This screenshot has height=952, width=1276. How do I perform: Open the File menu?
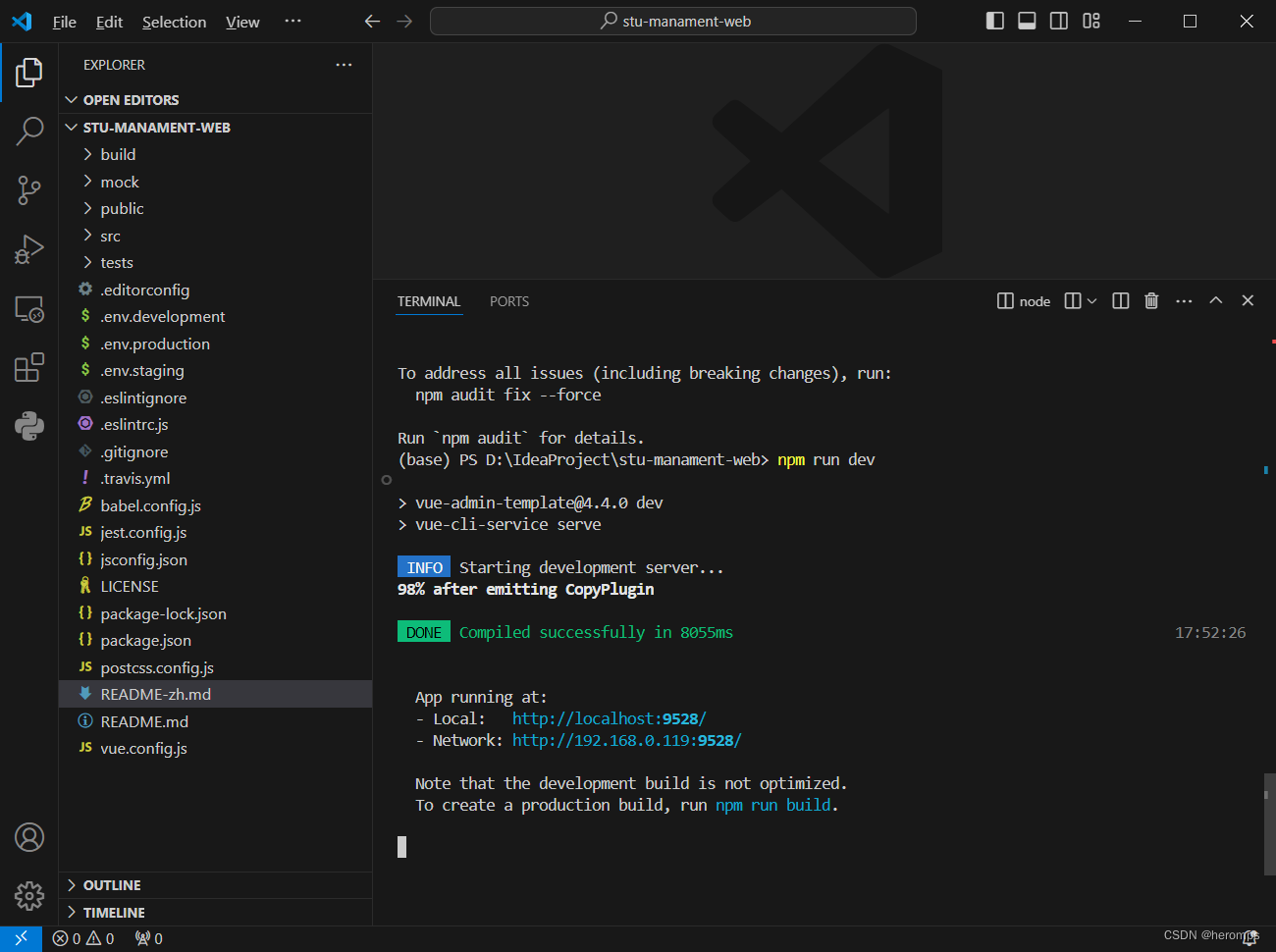click(65, 22)
